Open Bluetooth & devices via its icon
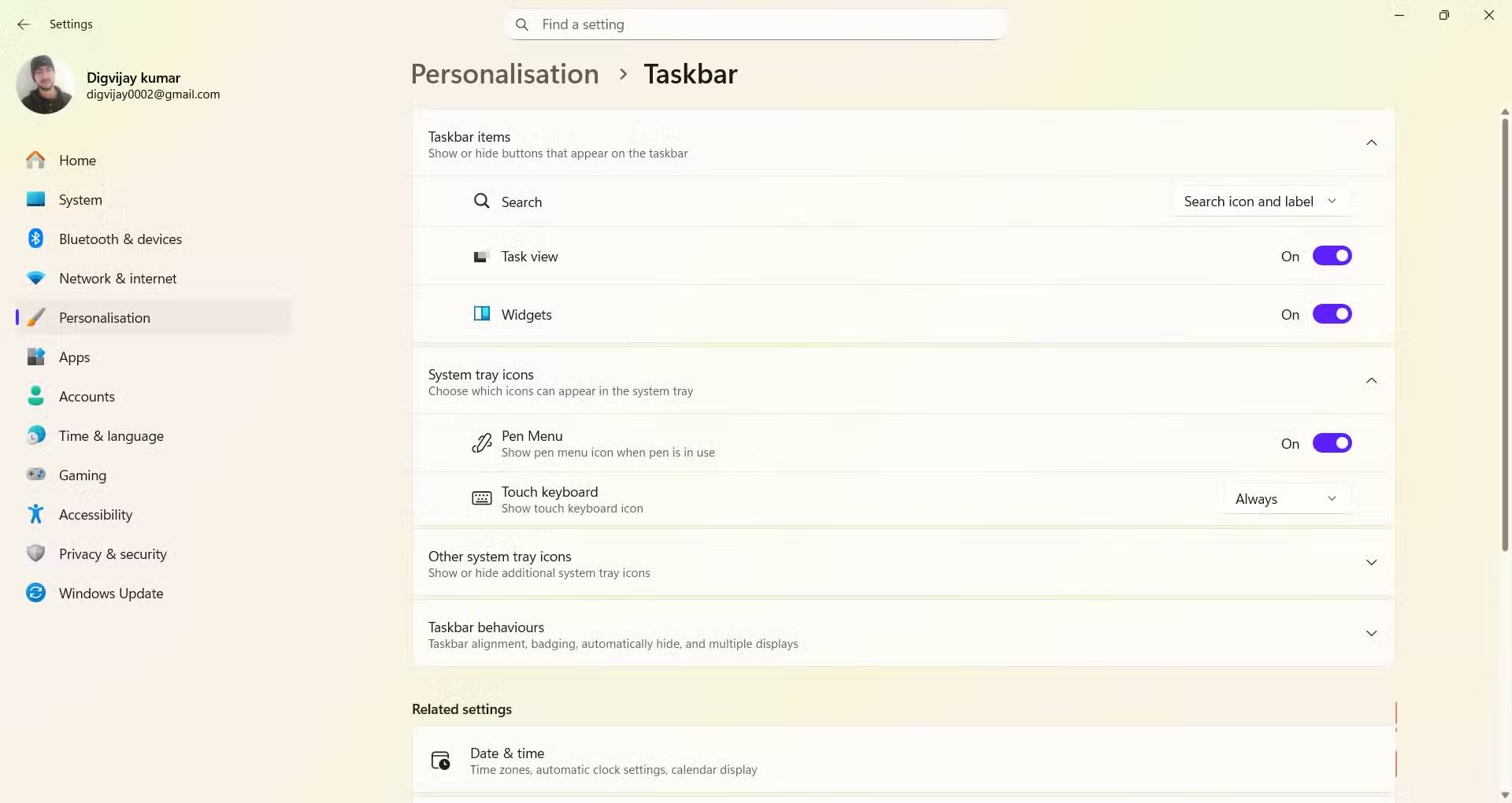The height and width of the screenshot is (803, 1512). point(35,239)
